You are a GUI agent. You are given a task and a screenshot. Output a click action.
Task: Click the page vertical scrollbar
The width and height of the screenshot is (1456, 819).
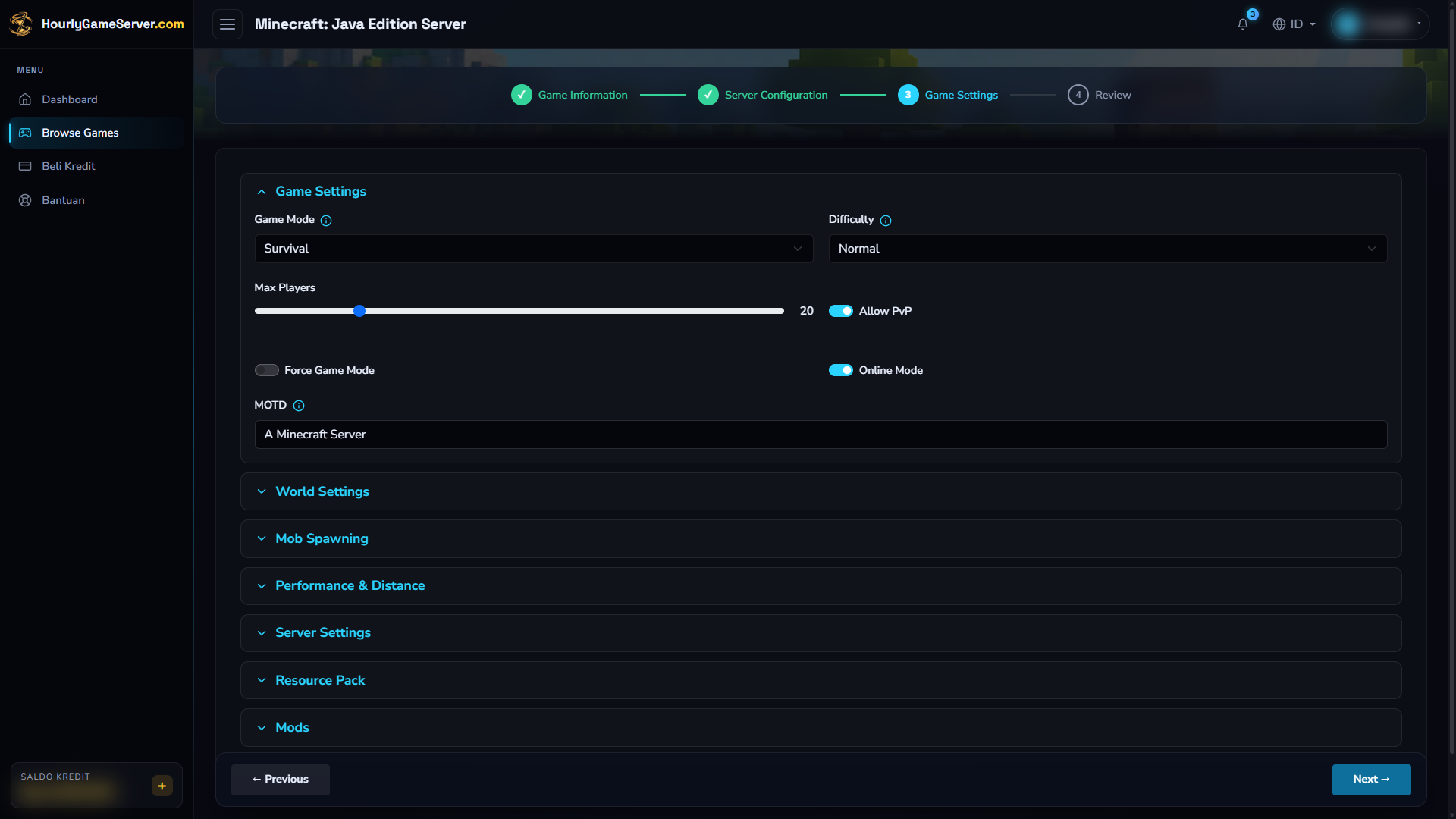click(x=1451, y=379)
